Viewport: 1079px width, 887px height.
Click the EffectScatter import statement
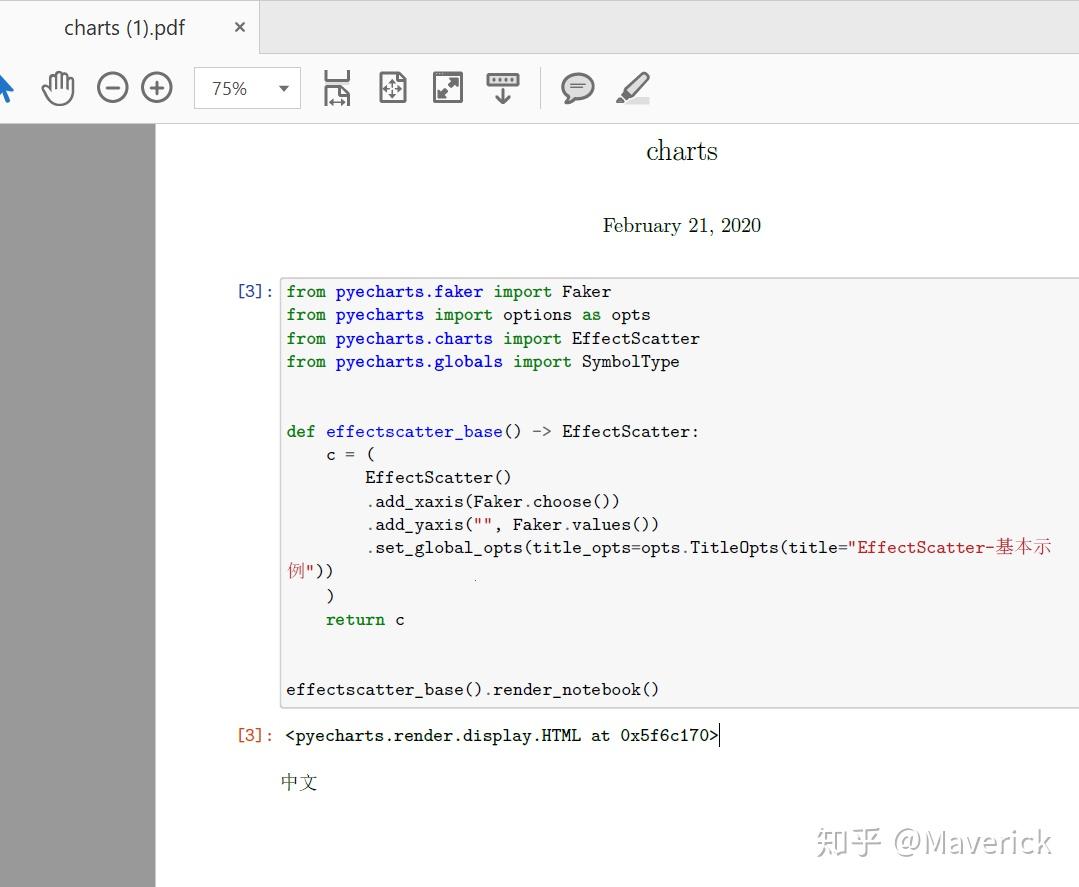coord(492,338)
